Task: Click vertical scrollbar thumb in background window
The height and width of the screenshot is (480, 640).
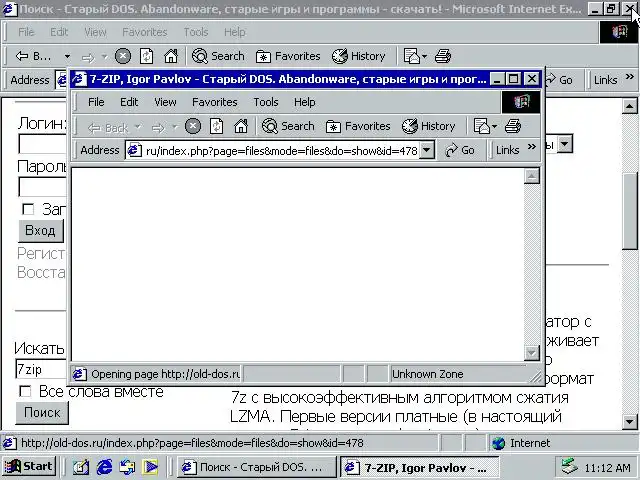Action: 629,211
